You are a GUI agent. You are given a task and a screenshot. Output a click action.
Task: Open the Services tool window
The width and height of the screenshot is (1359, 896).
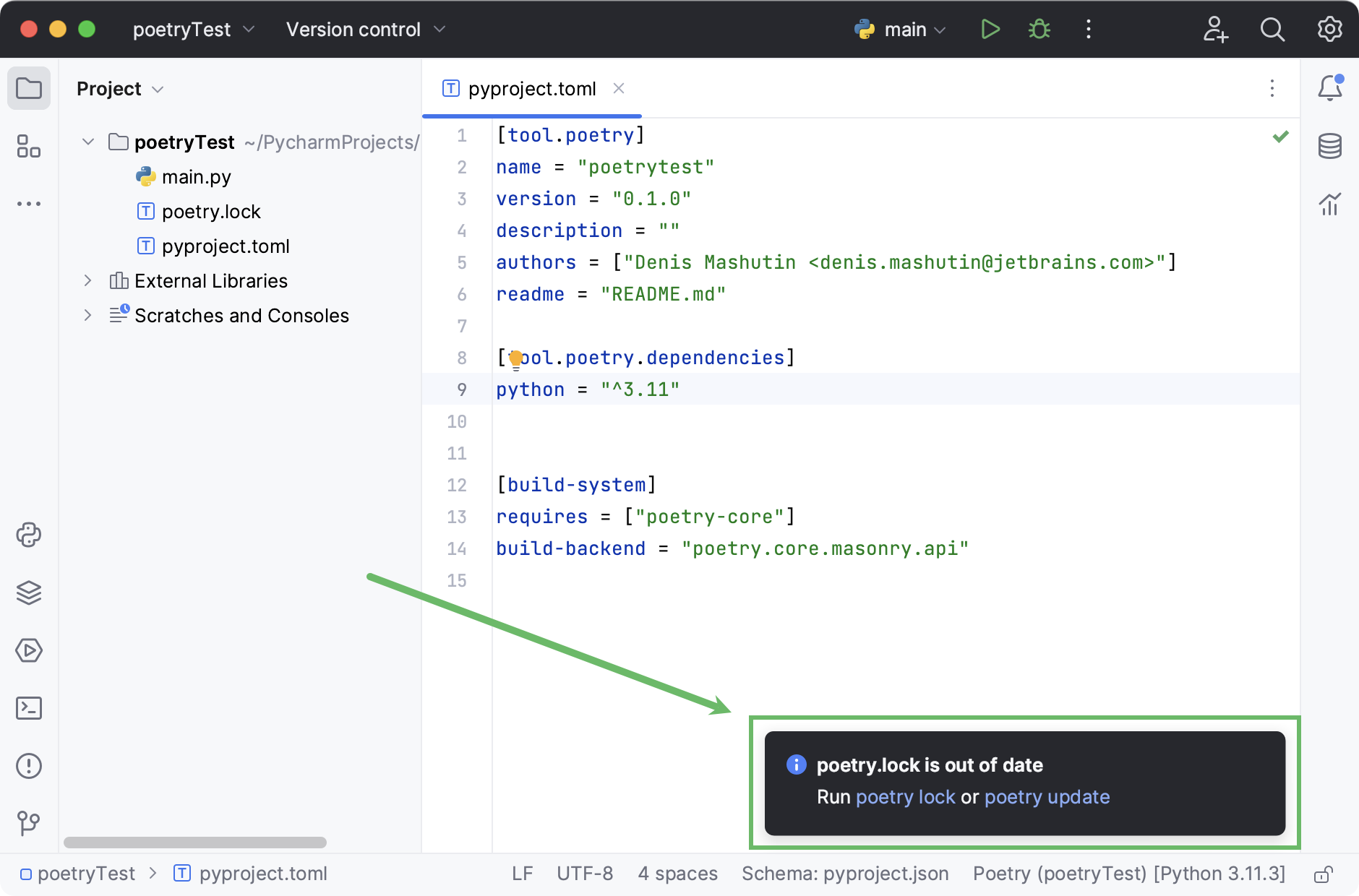pyautogui.click(x=29, y=650)
